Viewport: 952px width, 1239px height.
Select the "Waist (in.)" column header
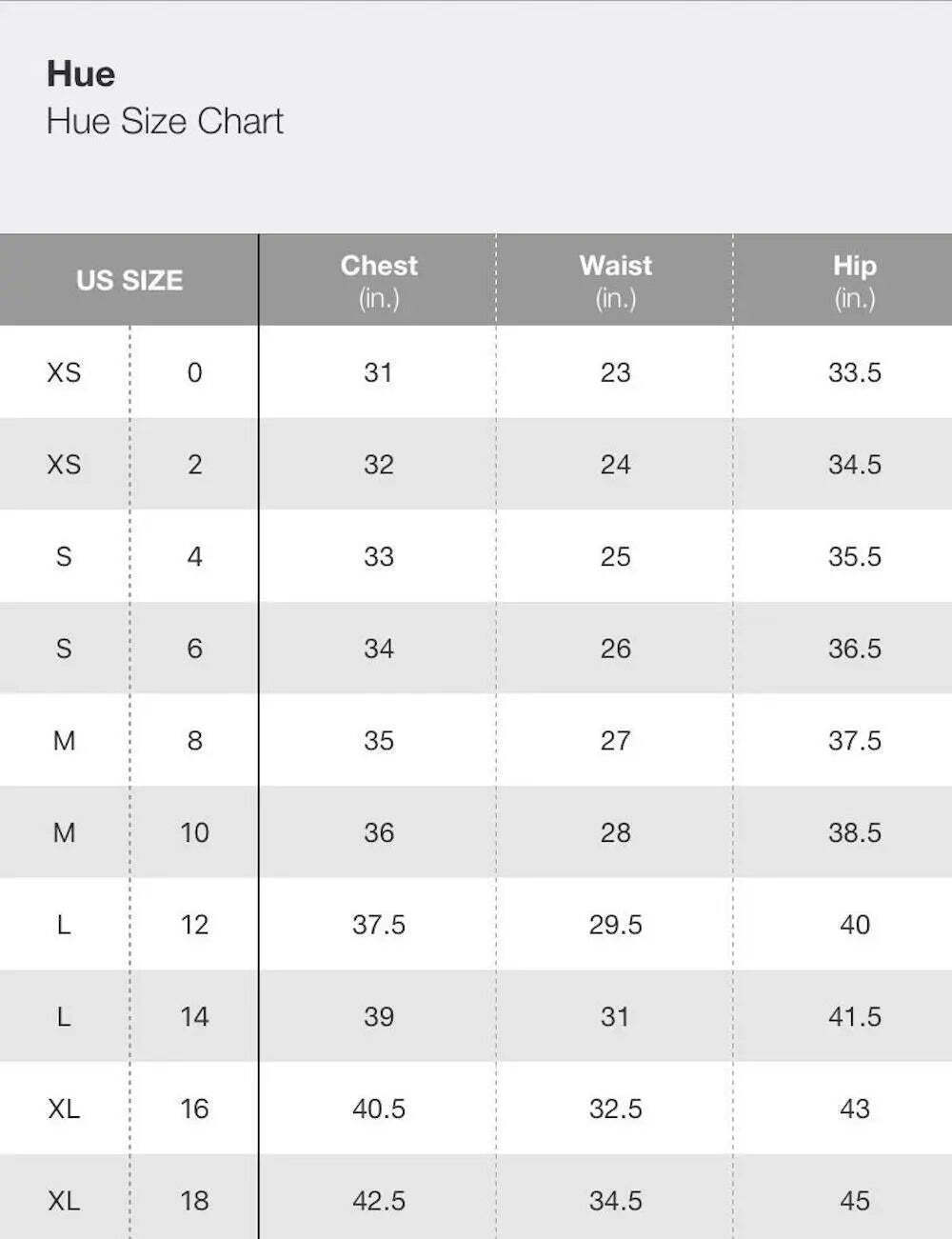click(615, 280)
